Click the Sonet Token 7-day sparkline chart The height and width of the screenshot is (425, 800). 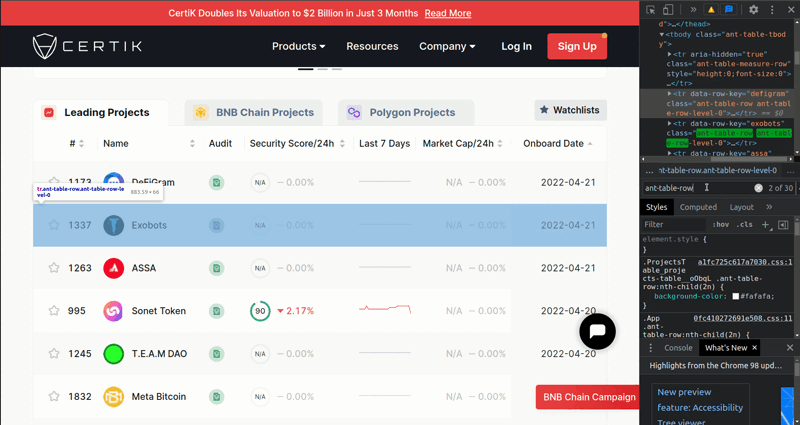385,309
